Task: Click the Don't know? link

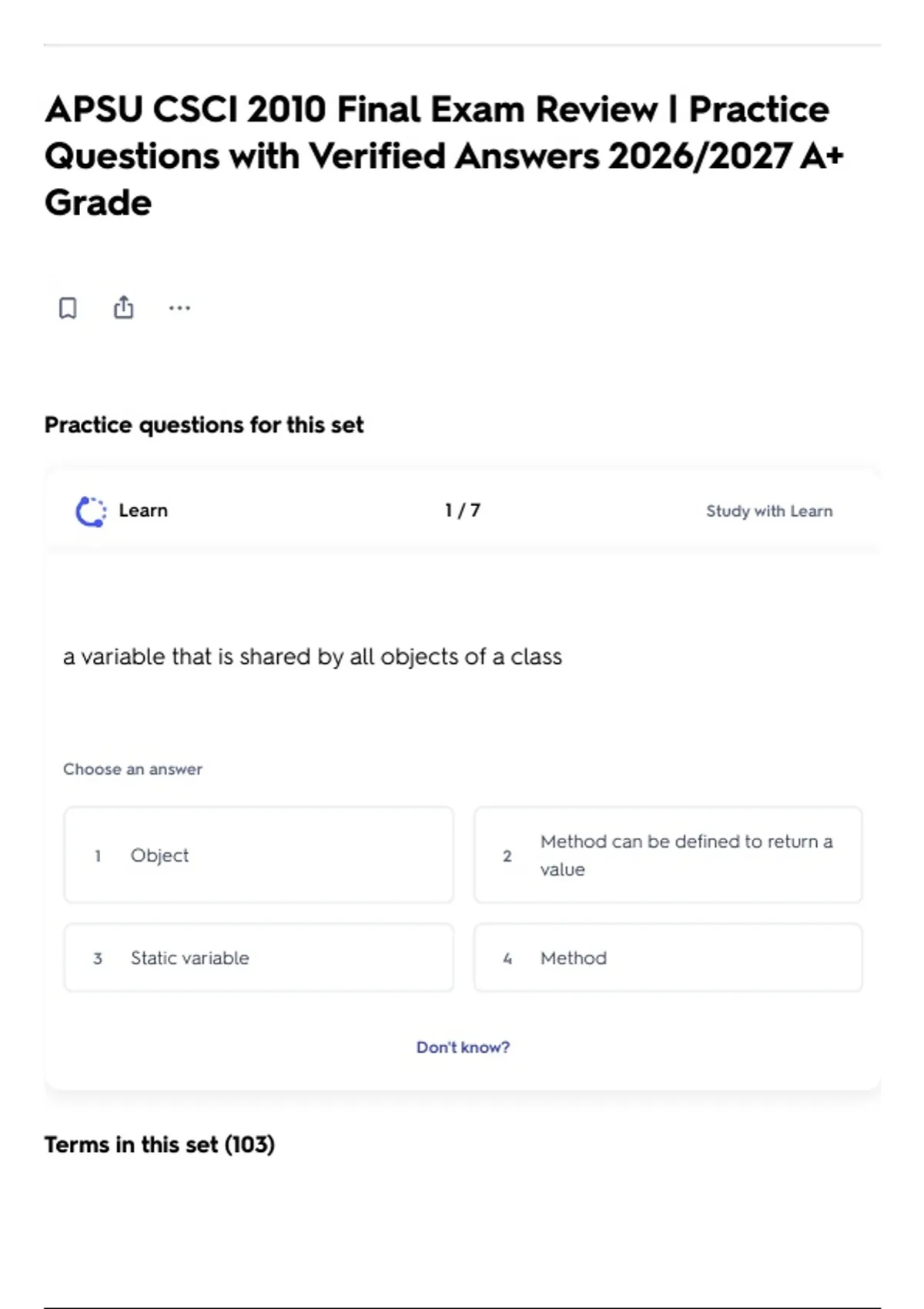Action: point(463,1047)
